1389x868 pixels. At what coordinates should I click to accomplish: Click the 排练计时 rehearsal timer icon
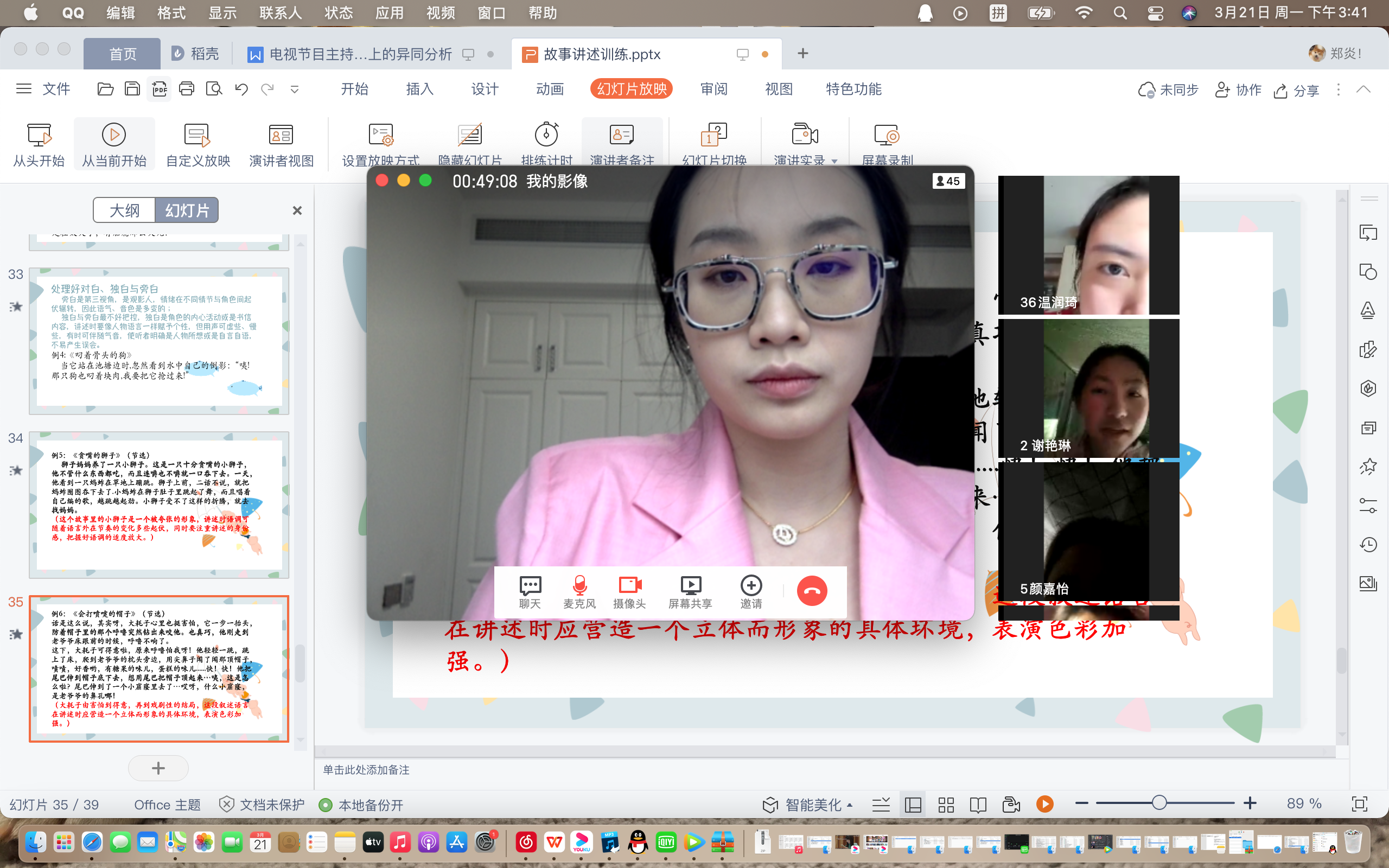(x=546, y=135)
